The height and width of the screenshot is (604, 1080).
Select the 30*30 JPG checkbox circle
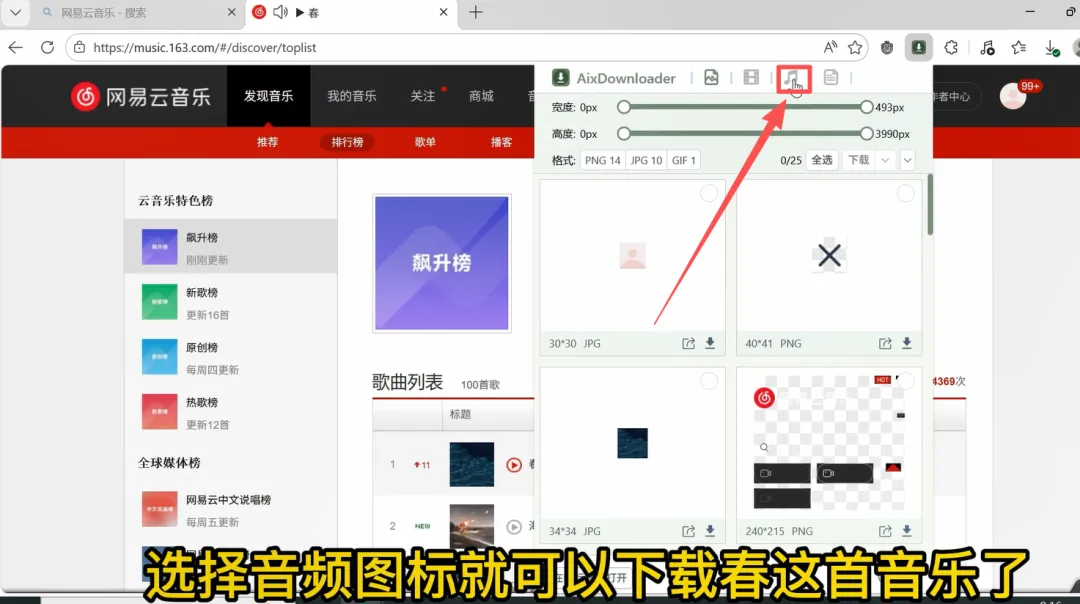click(709, 194)
